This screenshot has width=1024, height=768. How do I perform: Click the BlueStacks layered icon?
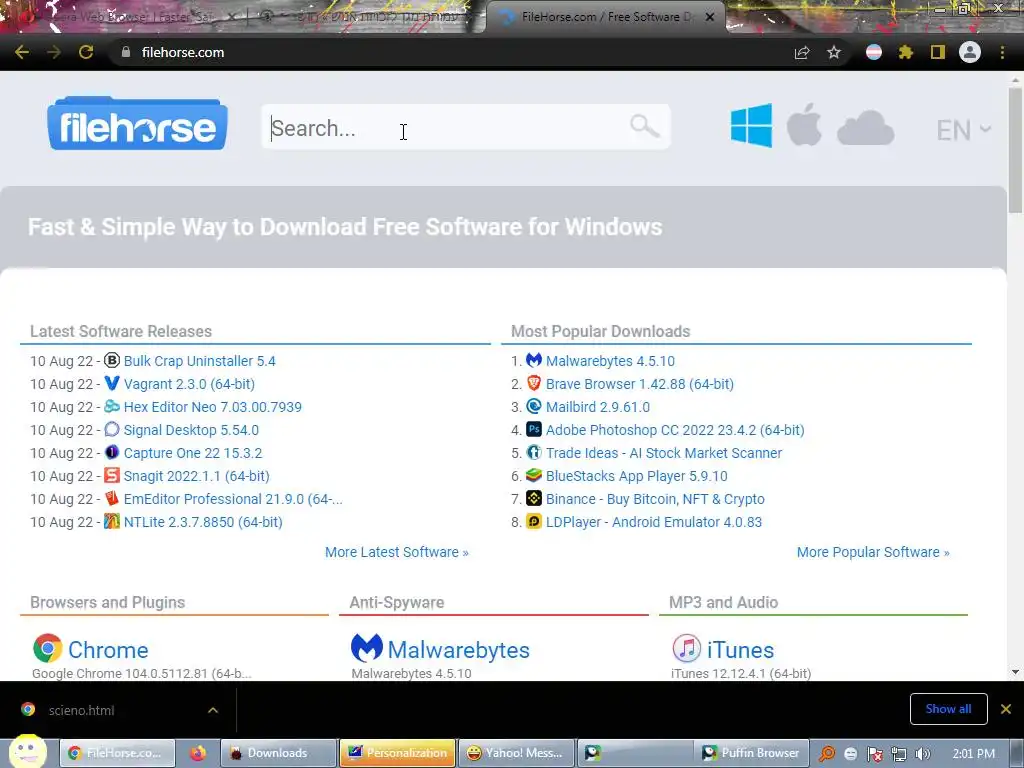coord(534,475)
